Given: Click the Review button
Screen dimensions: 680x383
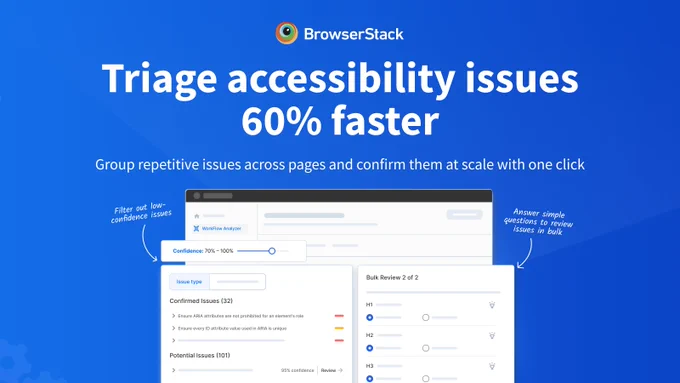Looking at the screenshot, I should pyautogui.click(x=332, y=370).
